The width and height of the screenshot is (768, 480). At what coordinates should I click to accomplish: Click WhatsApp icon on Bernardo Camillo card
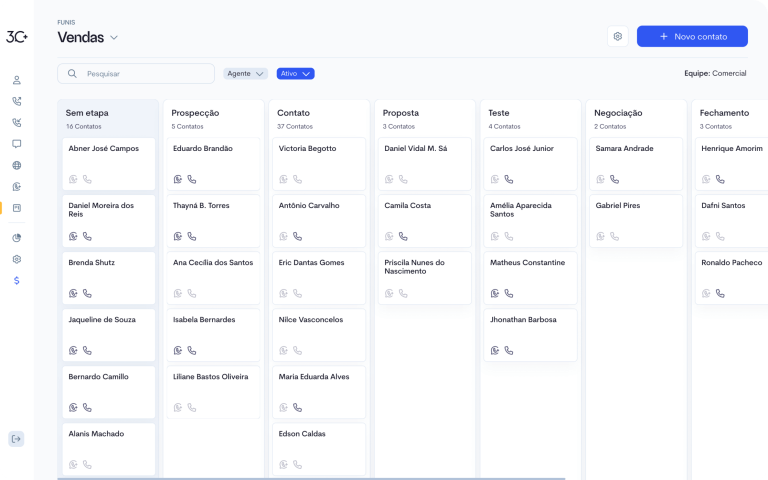pos(73,408)
